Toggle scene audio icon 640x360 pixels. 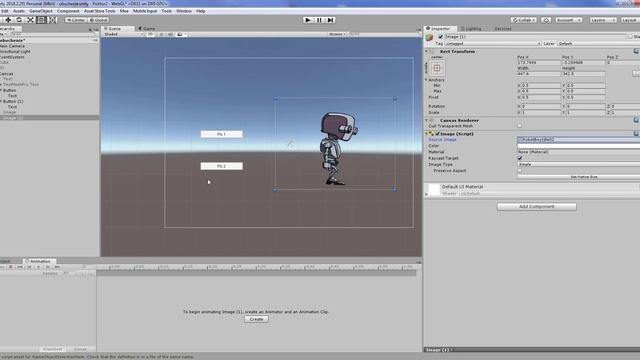(x=170, y=34)
